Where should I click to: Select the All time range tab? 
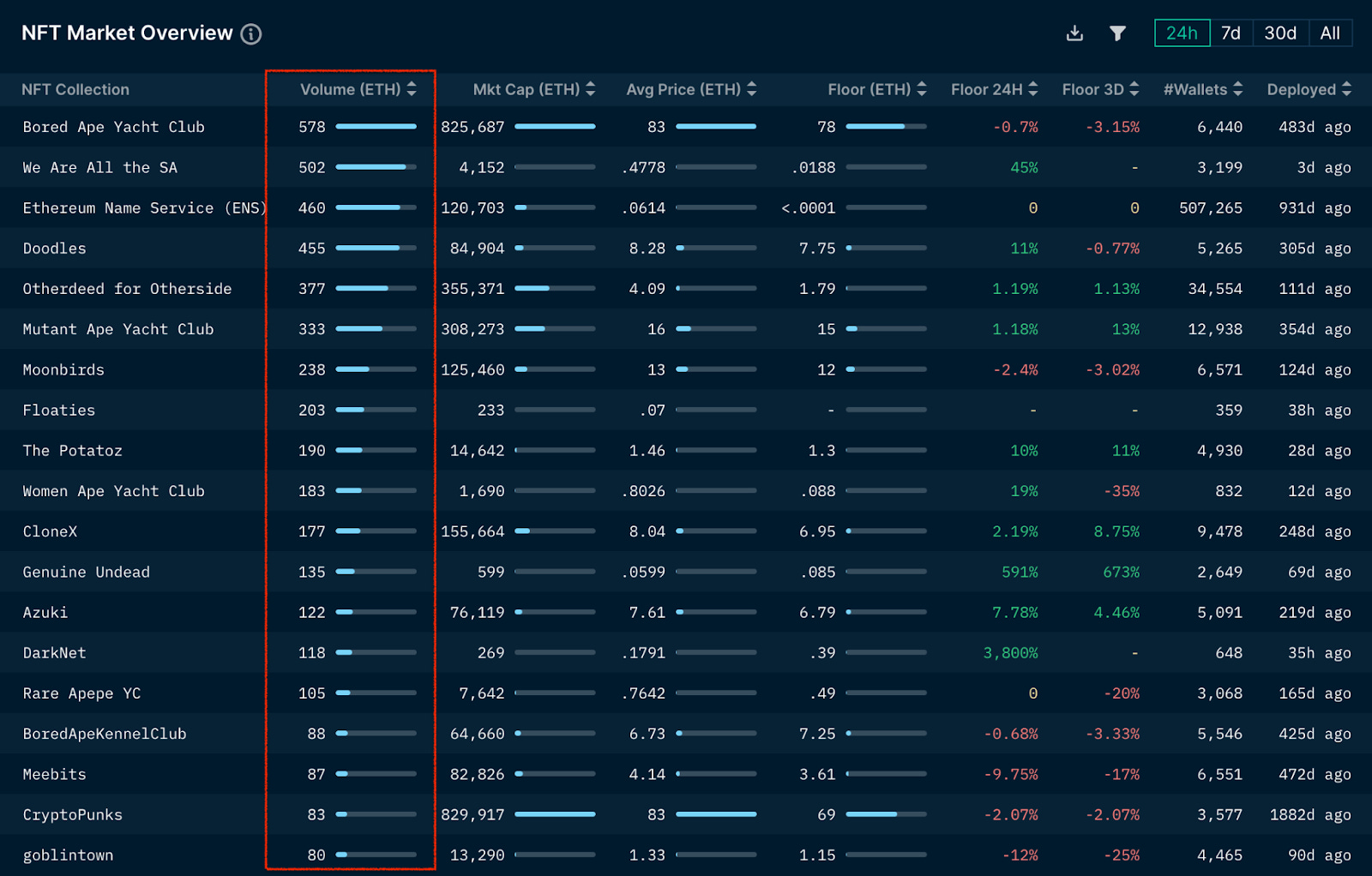1330,33
